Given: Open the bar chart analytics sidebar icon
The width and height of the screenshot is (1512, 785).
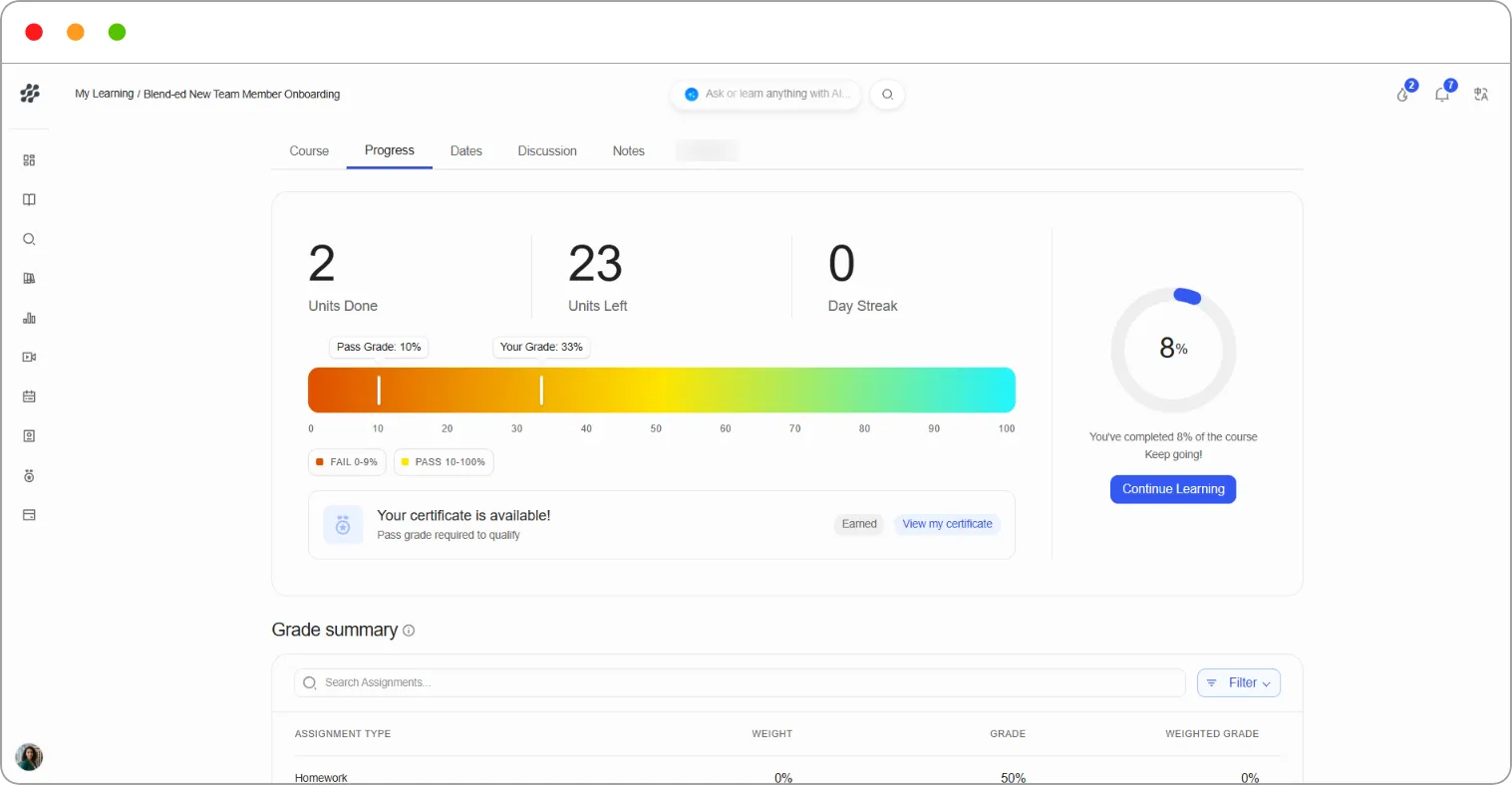Looking at the screenshot, I should point(29,318).
